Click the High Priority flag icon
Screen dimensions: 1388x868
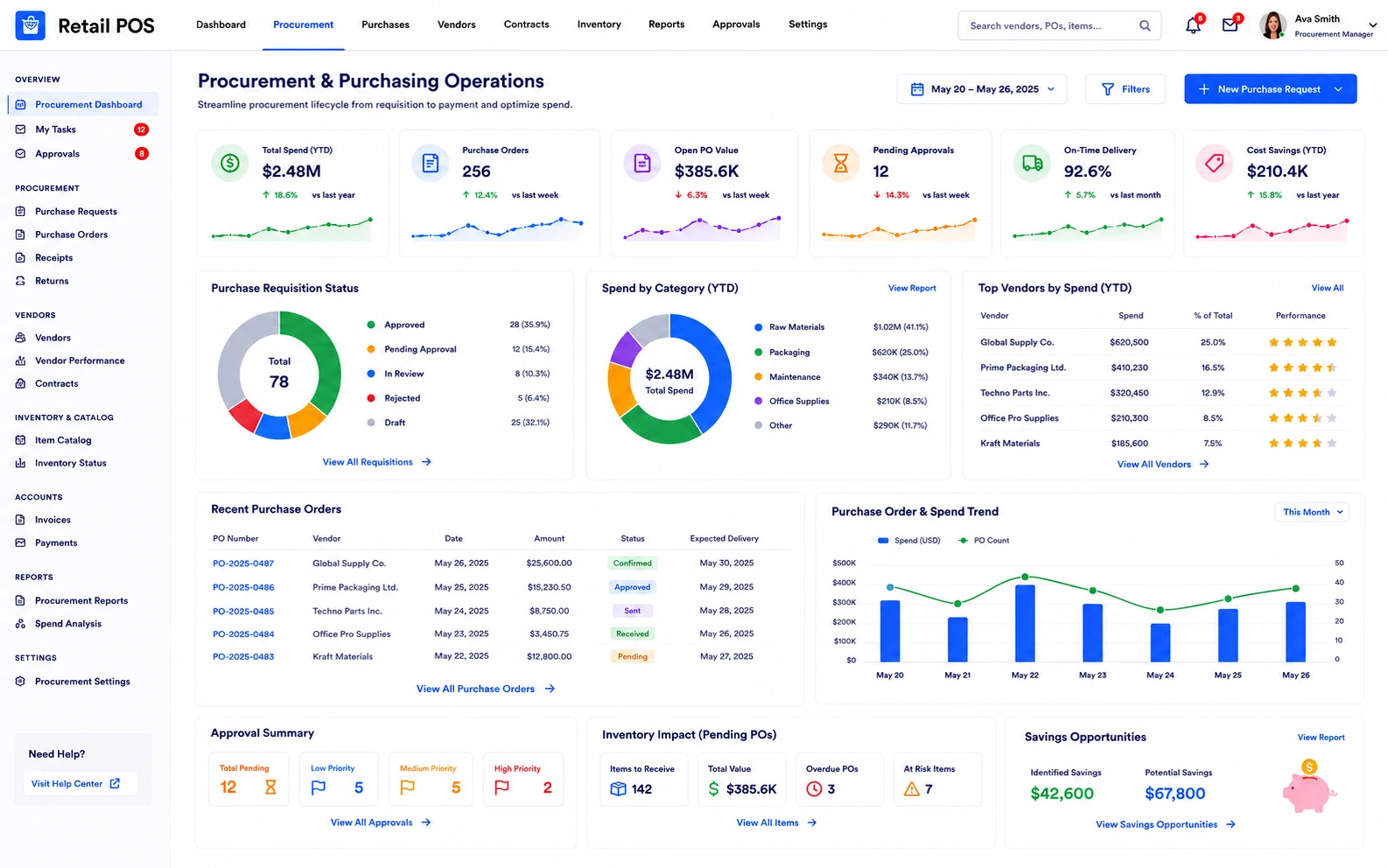click(501, 787)
